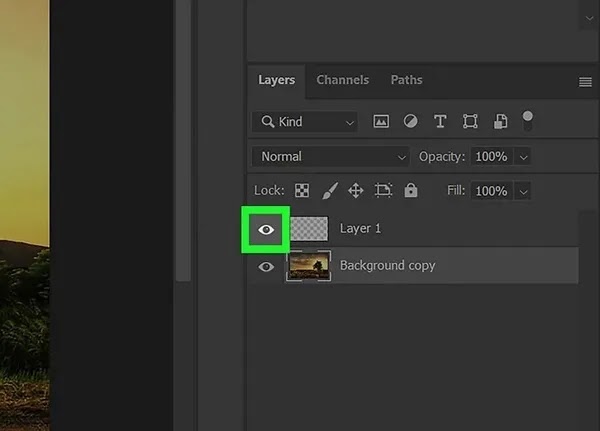Toggle visibility of Background copy layer

266,266
